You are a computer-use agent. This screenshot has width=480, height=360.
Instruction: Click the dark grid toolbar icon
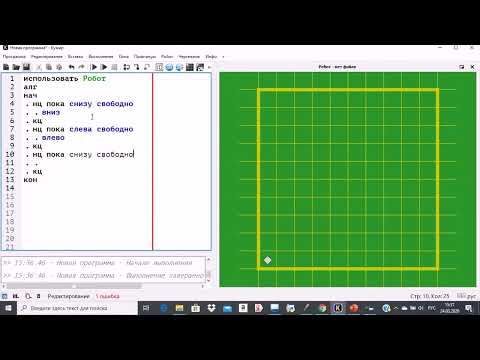[190, 67]
